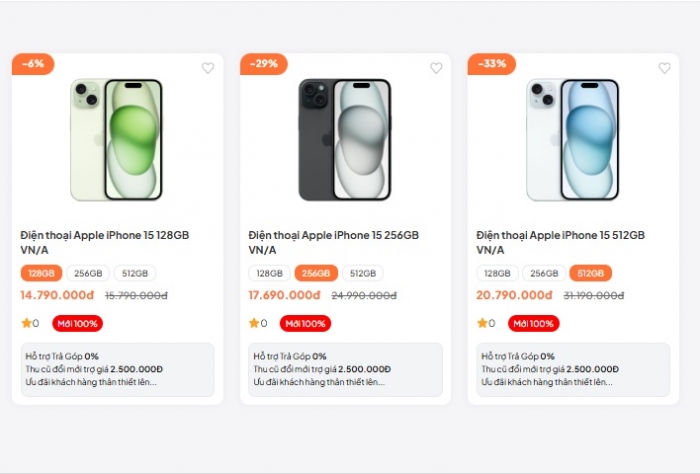The image size is (700, 474).
Task: Select 512GB storage on first product card
Action: point(134,273)
